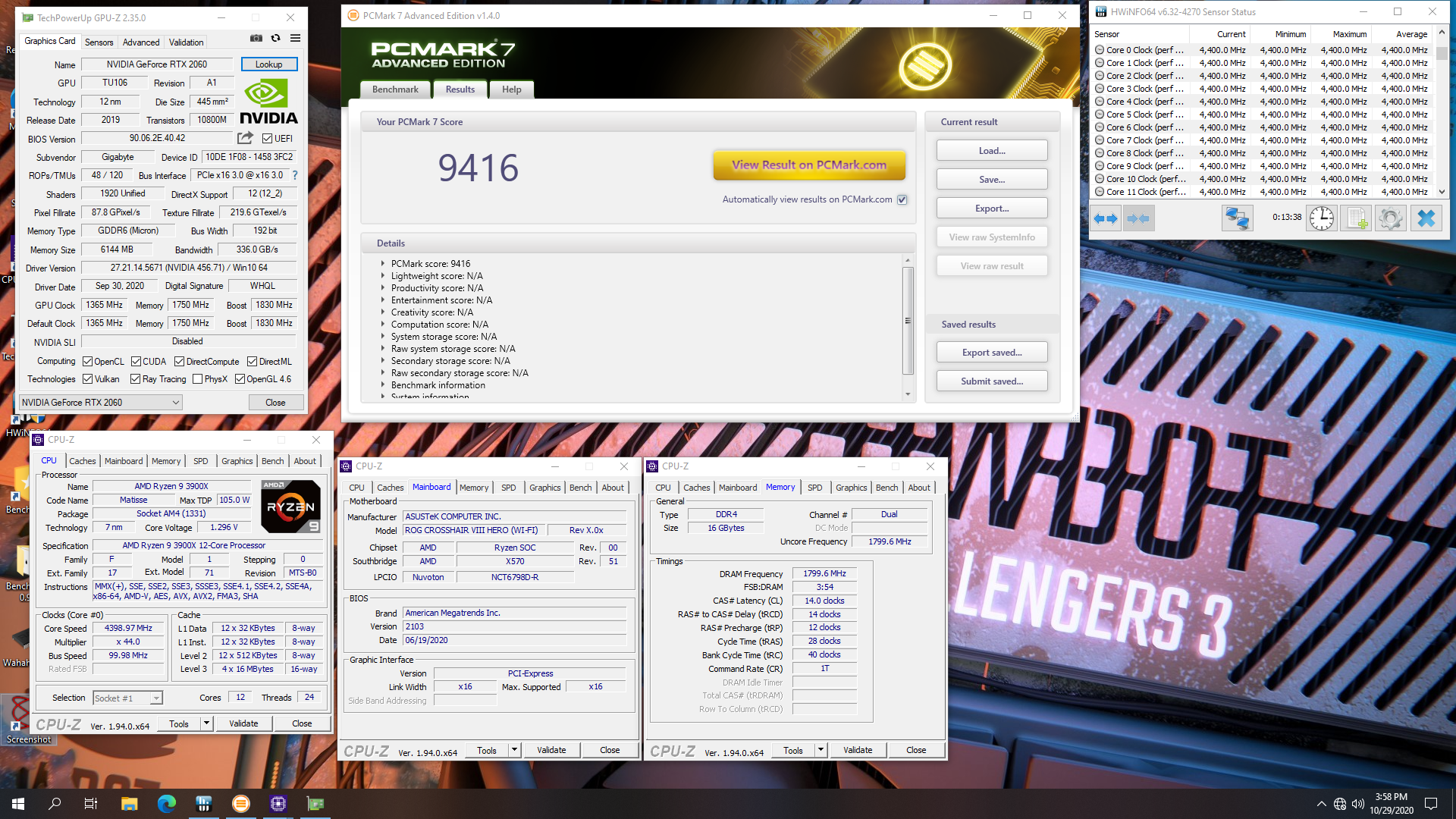Open File Explorer from taskbar
Screen dimensions: 1456x819
tap(129, 804)
